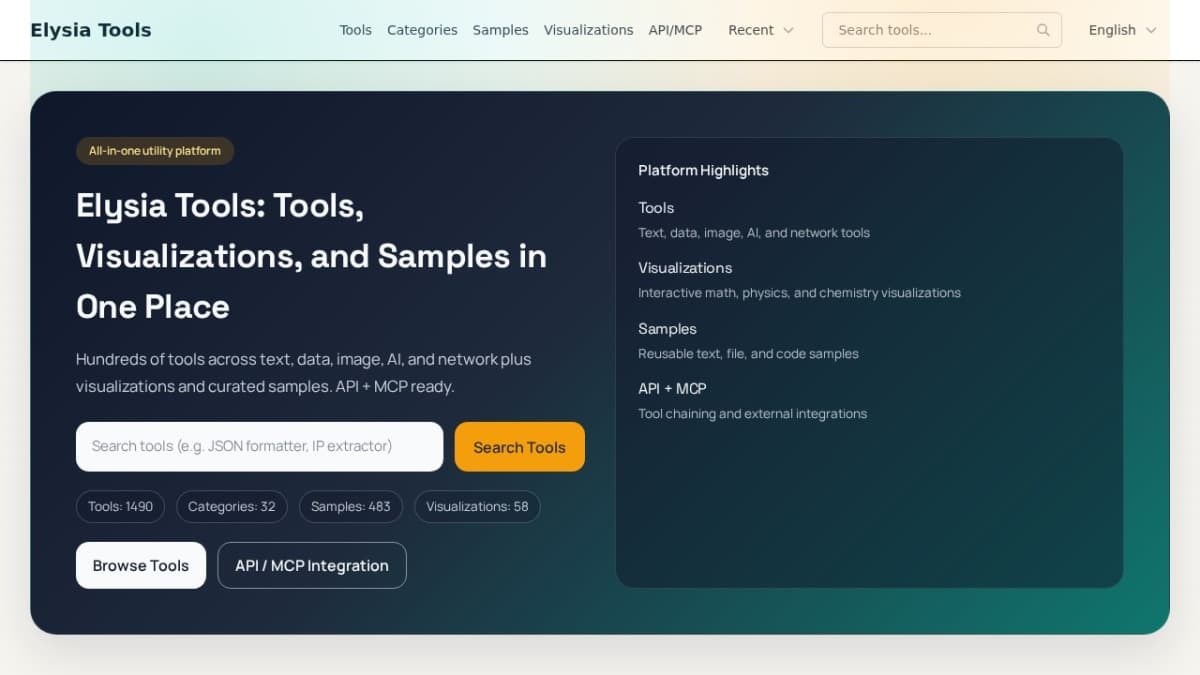This screenshot has width=1200, height=675.
Task: Open the Visualizations navigation item
Action: coord(588,30)
